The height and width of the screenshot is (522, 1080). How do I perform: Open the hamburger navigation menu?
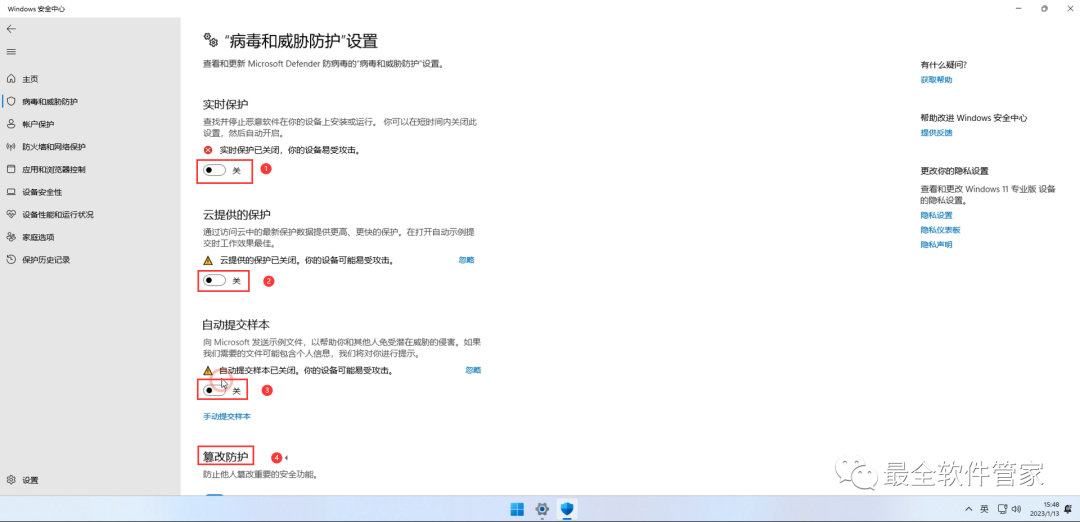11,52
